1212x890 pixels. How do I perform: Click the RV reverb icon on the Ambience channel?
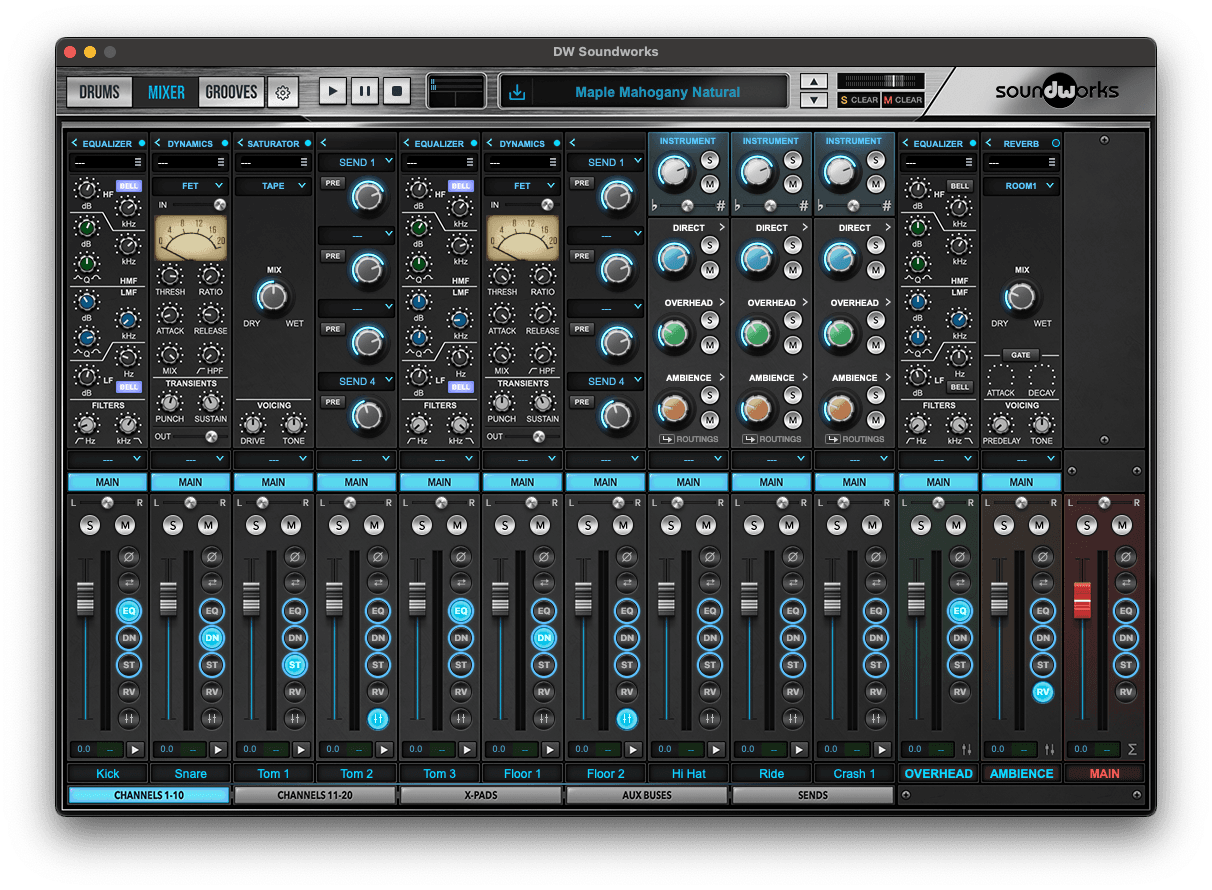coord(1042,691)
